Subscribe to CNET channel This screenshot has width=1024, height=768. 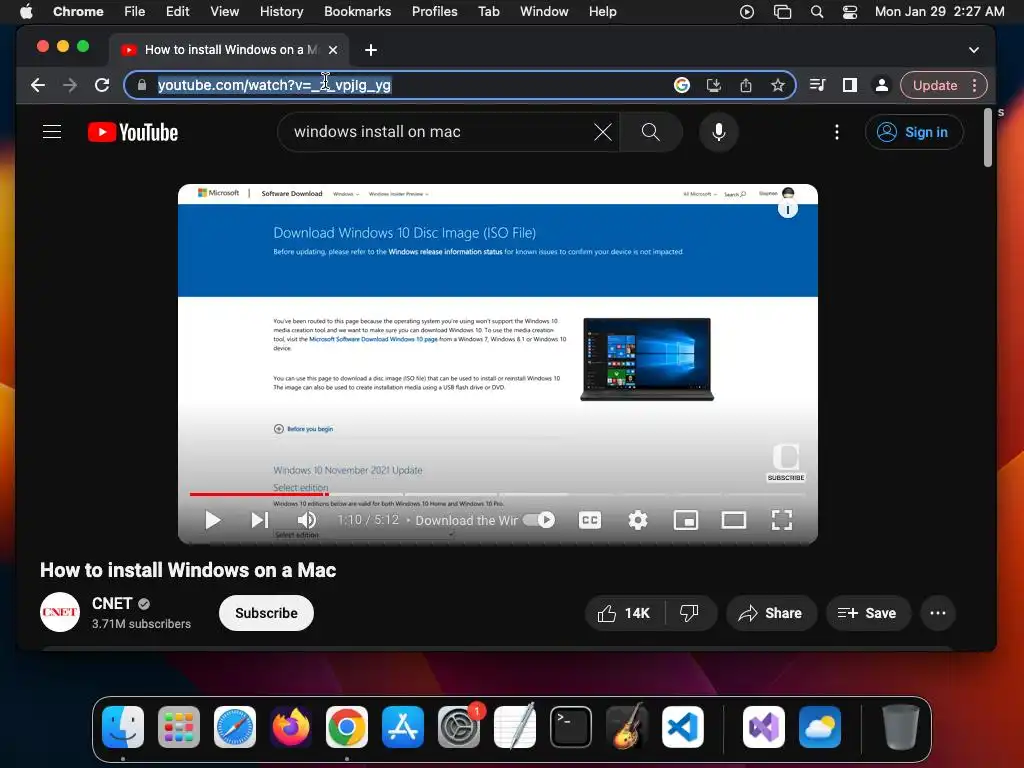tap(266, 613)
